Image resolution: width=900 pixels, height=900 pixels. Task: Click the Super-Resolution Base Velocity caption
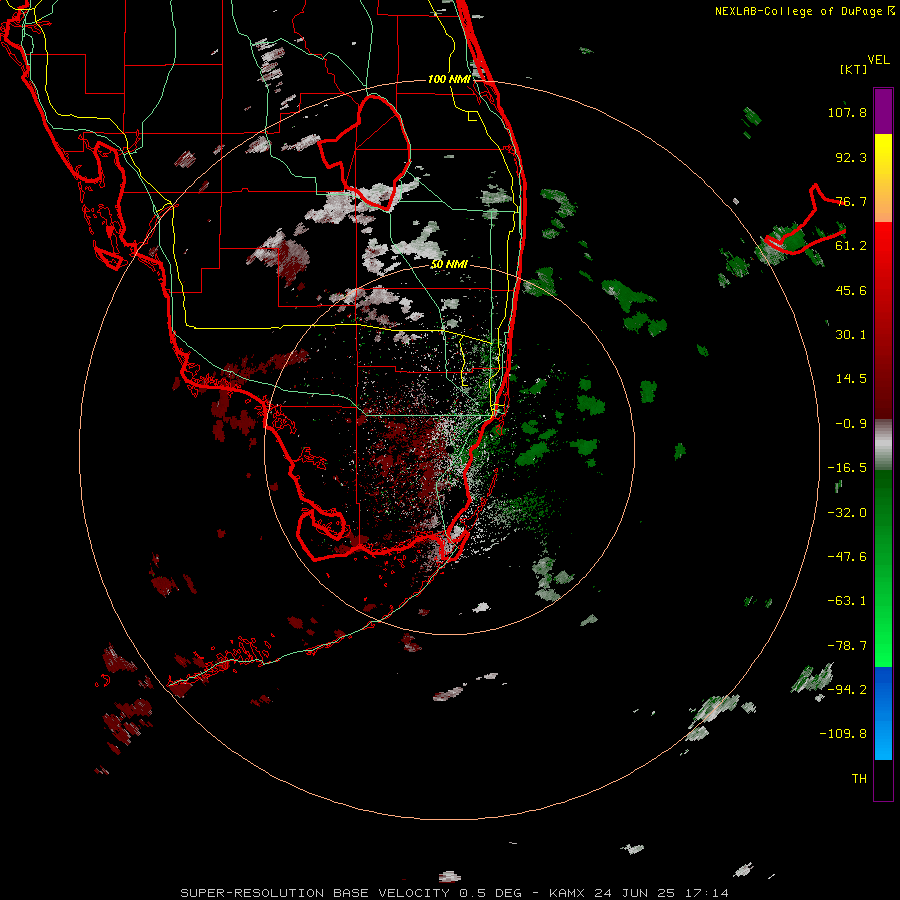click(455, 893)
